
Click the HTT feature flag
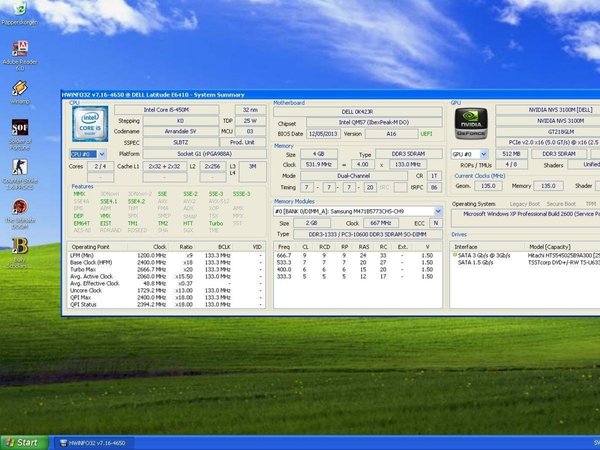(188, 223)
